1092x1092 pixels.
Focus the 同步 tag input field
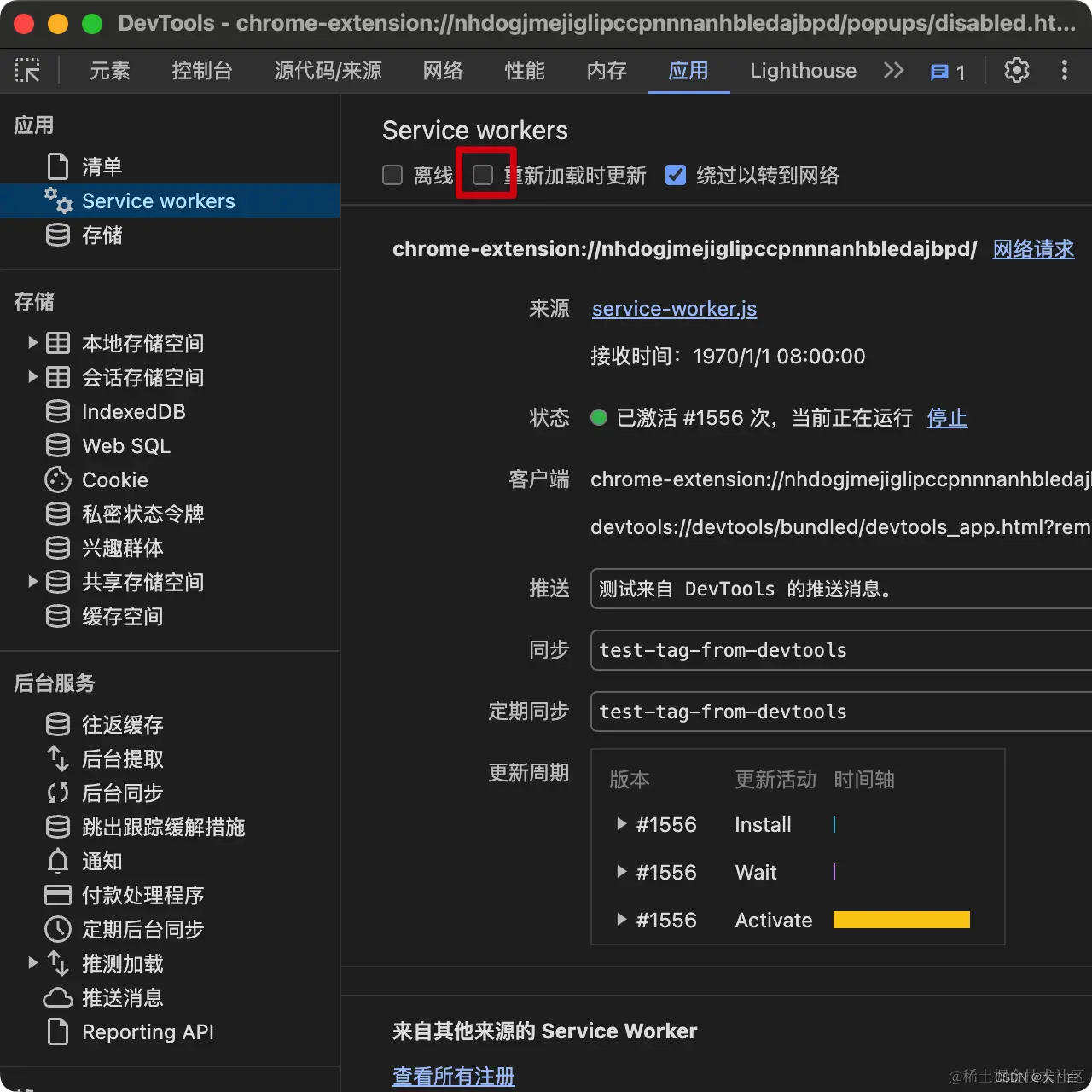(x=840, y=650)
